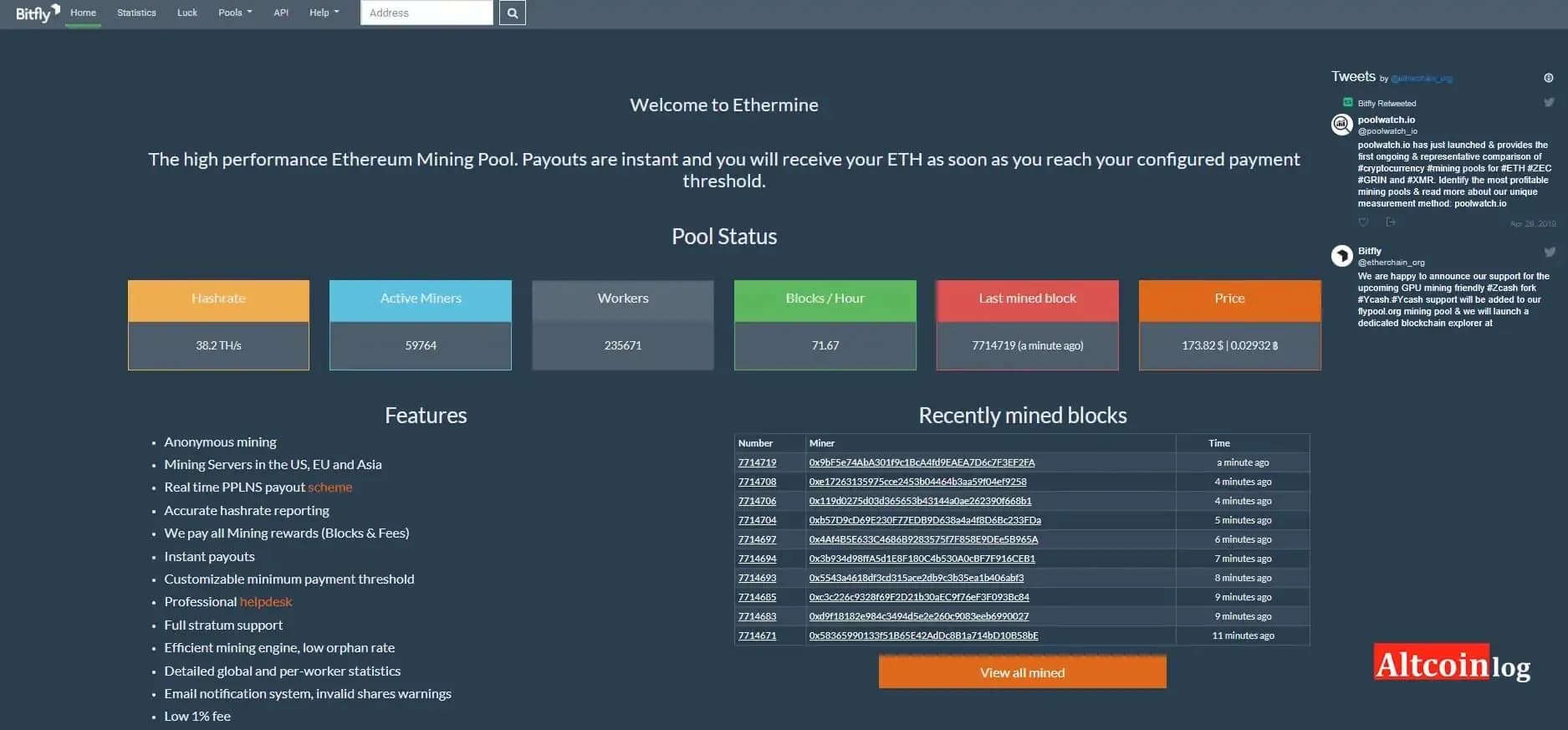The height and width of the screenshot is (730, 1568).
Task: Open block number 7714708
Action: (758, 482)
